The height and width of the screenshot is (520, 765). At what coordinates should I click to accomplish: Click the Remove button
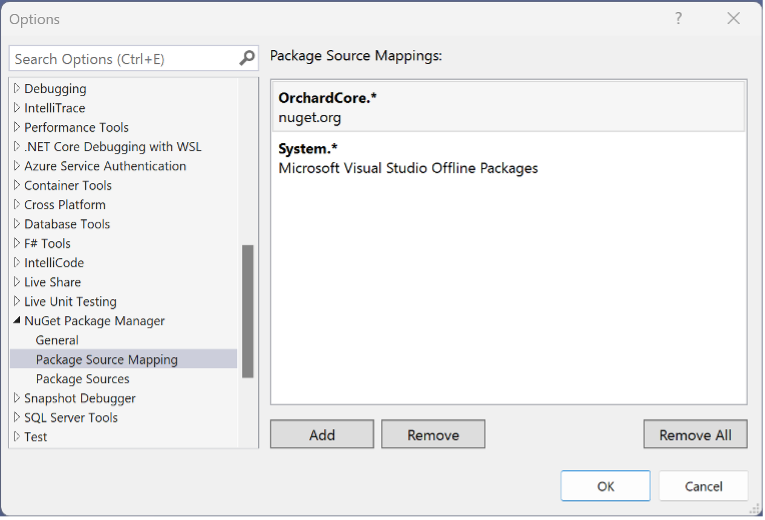(x=433, y=434)
